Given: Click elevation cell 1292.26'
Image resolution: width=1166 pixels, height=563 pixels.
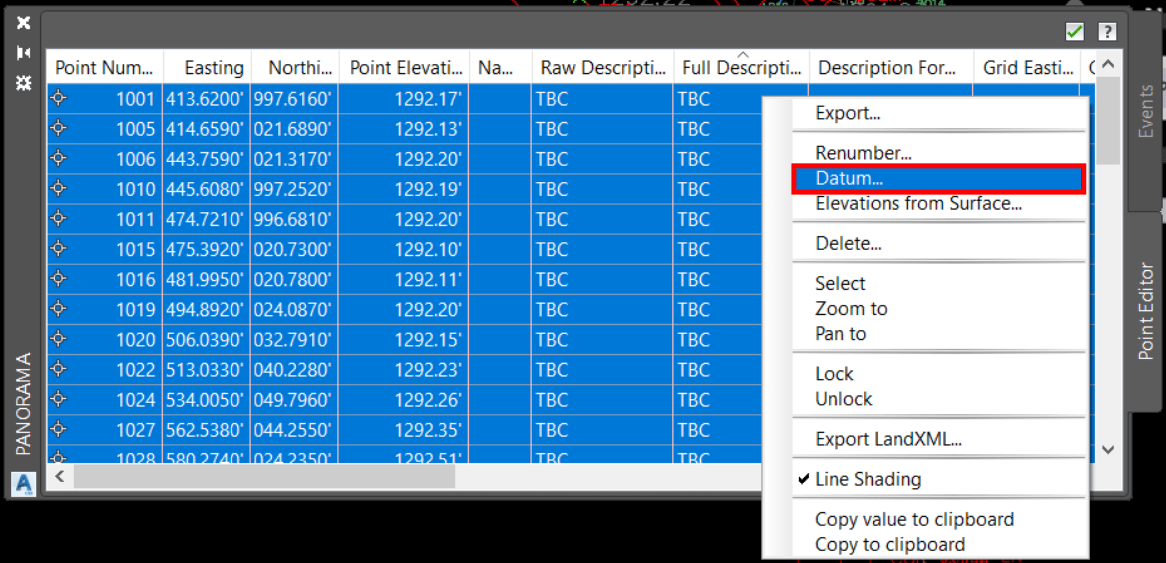Looking at the screenshot, I should [405, 399].
